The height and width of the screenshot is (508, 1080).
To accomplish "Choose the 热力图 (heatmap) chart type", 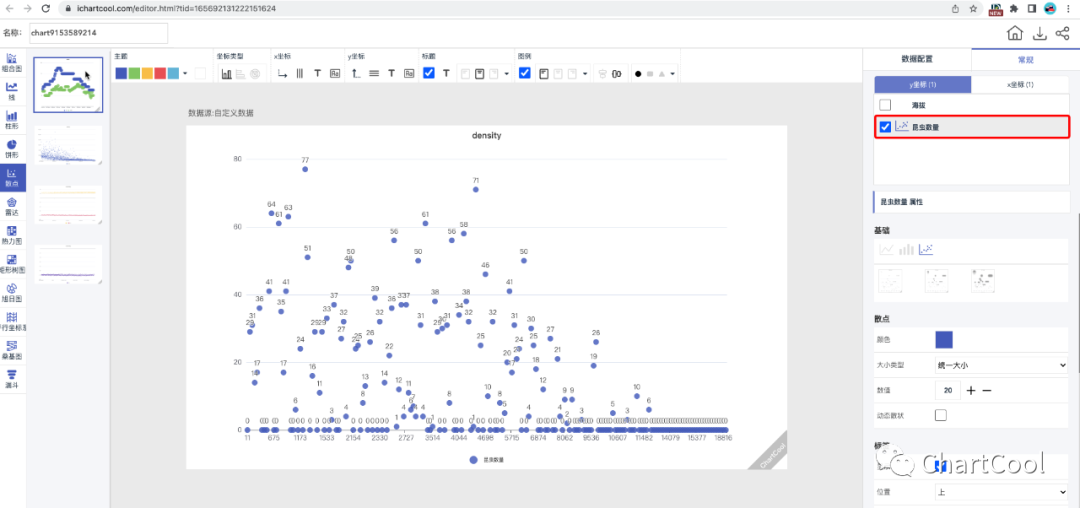I will click(12, 235).
